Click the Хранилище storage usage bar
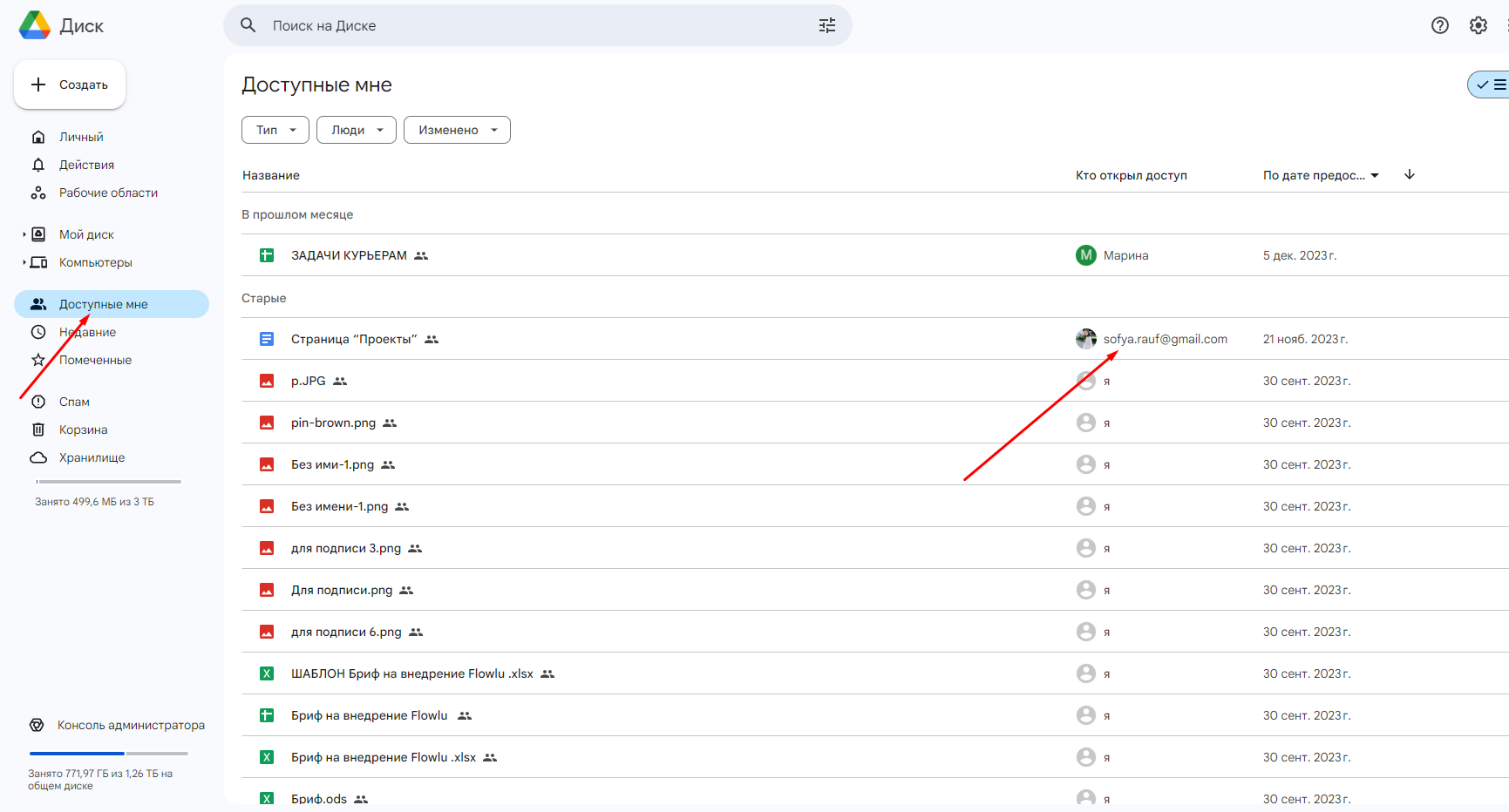1509x812 pixels. coord(109,481)
